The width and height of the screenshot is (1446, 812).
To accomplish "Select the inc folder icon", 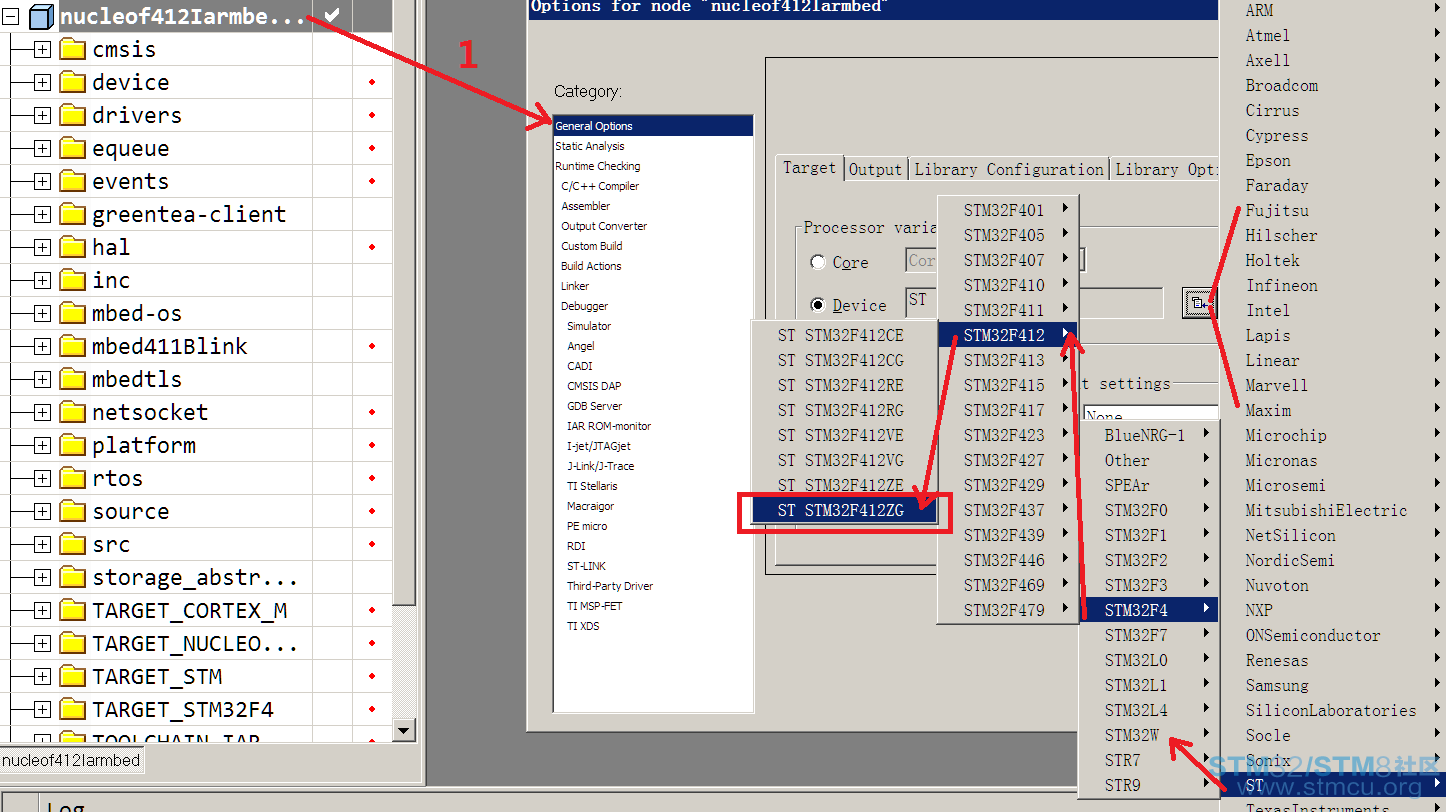I will [x=72, y=280].
